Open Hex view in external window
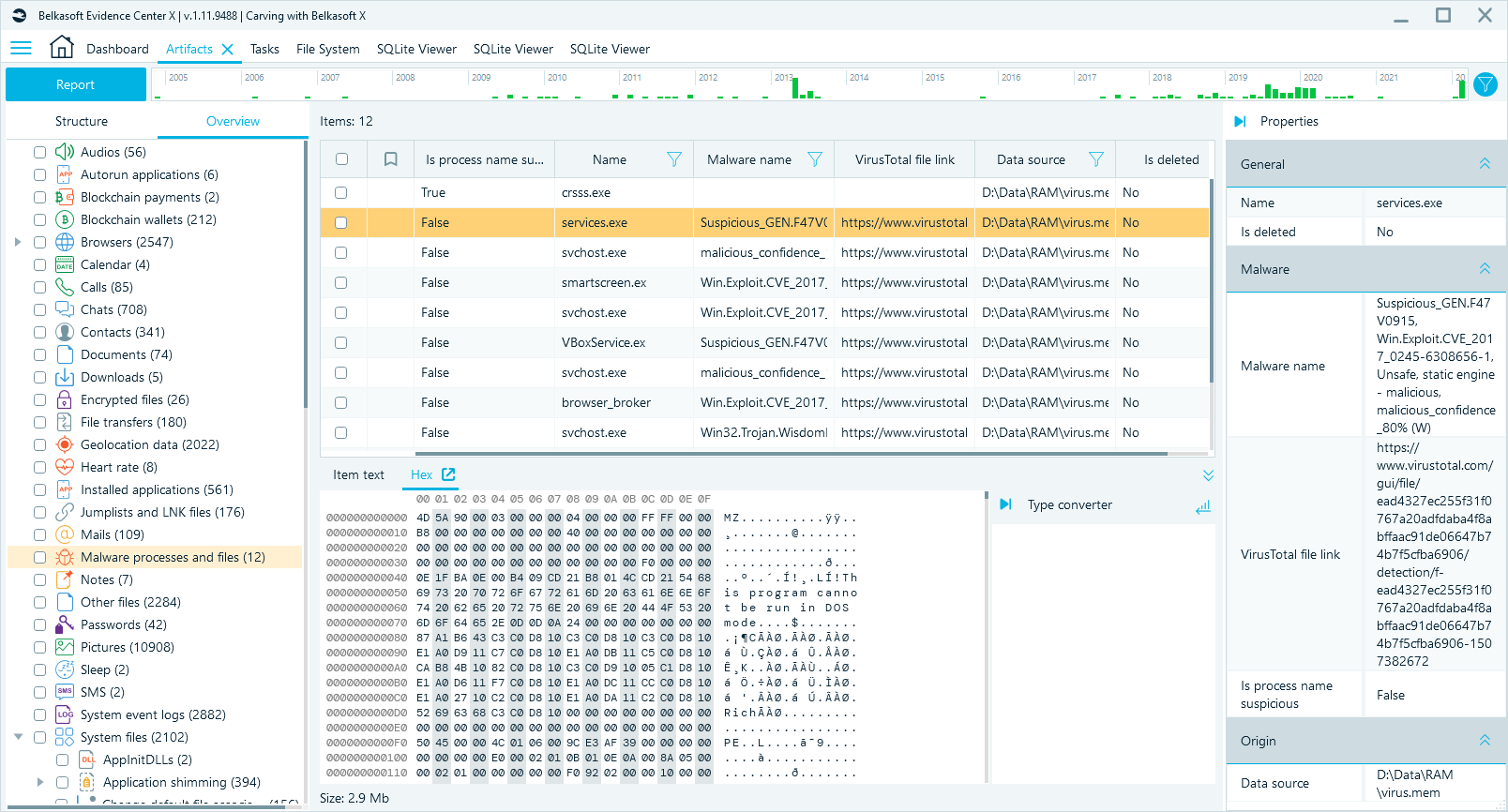 [x=448, y=474]
